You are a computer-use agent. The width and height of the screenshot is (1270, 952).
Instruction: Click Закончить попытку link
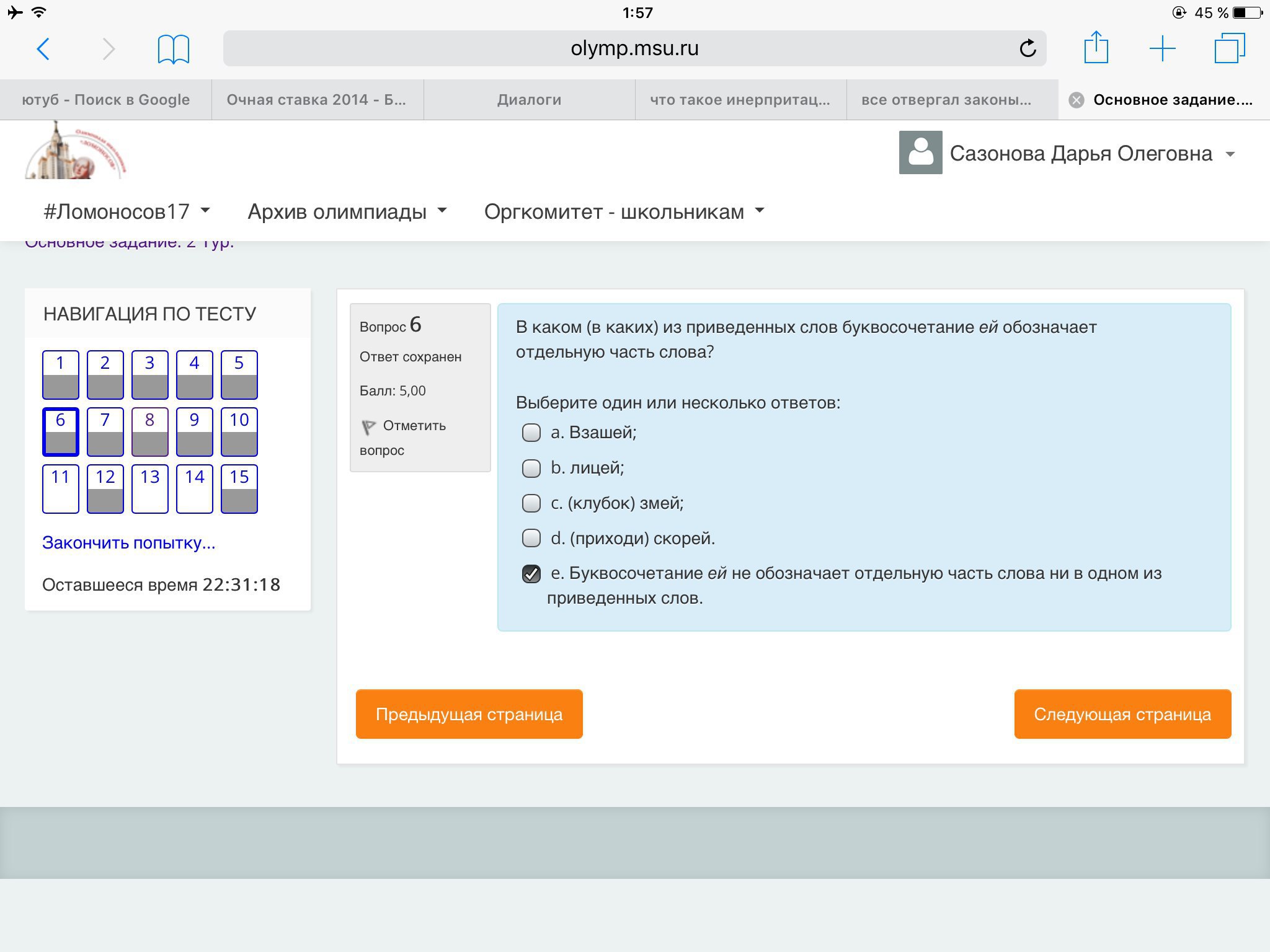point(128,543)
